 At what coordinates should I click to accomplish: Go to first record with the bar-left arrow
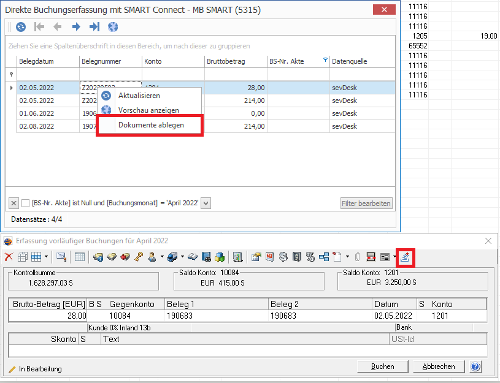[x=39, y=27]
